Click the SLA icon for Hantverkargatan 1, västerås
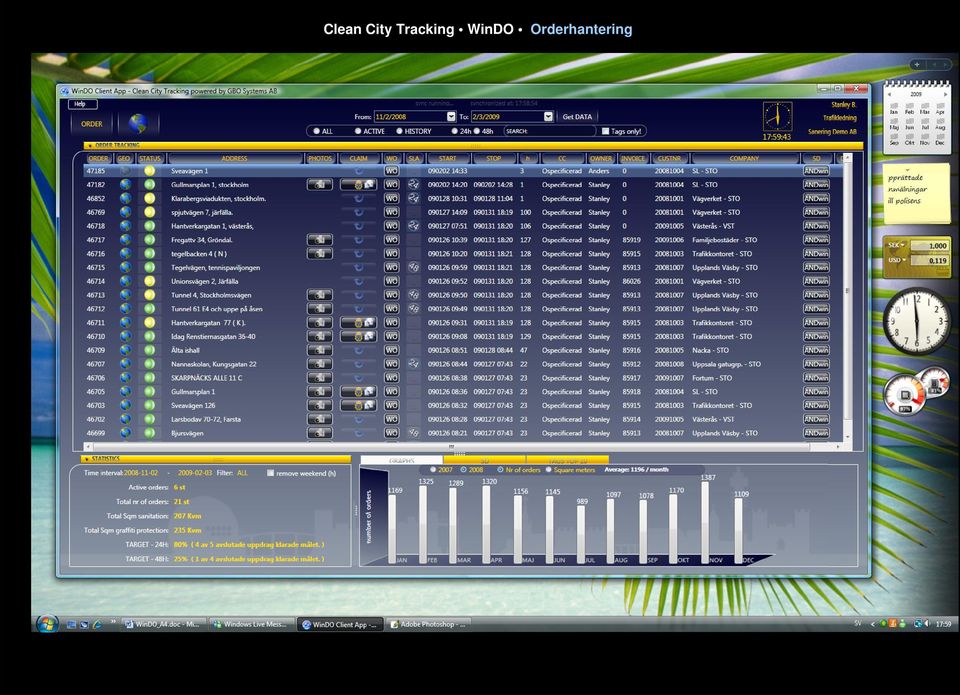Image resolution: width=960 pixels, height=695 pixels. 414,226
